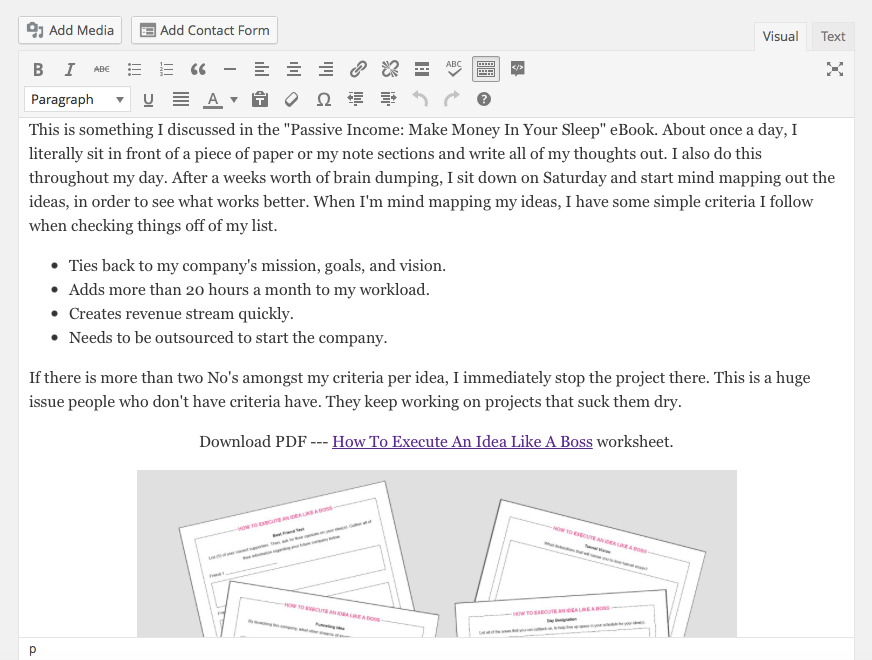Undo the last change
This screenshot has height=660, width=872.
click(x=420, y=100)
